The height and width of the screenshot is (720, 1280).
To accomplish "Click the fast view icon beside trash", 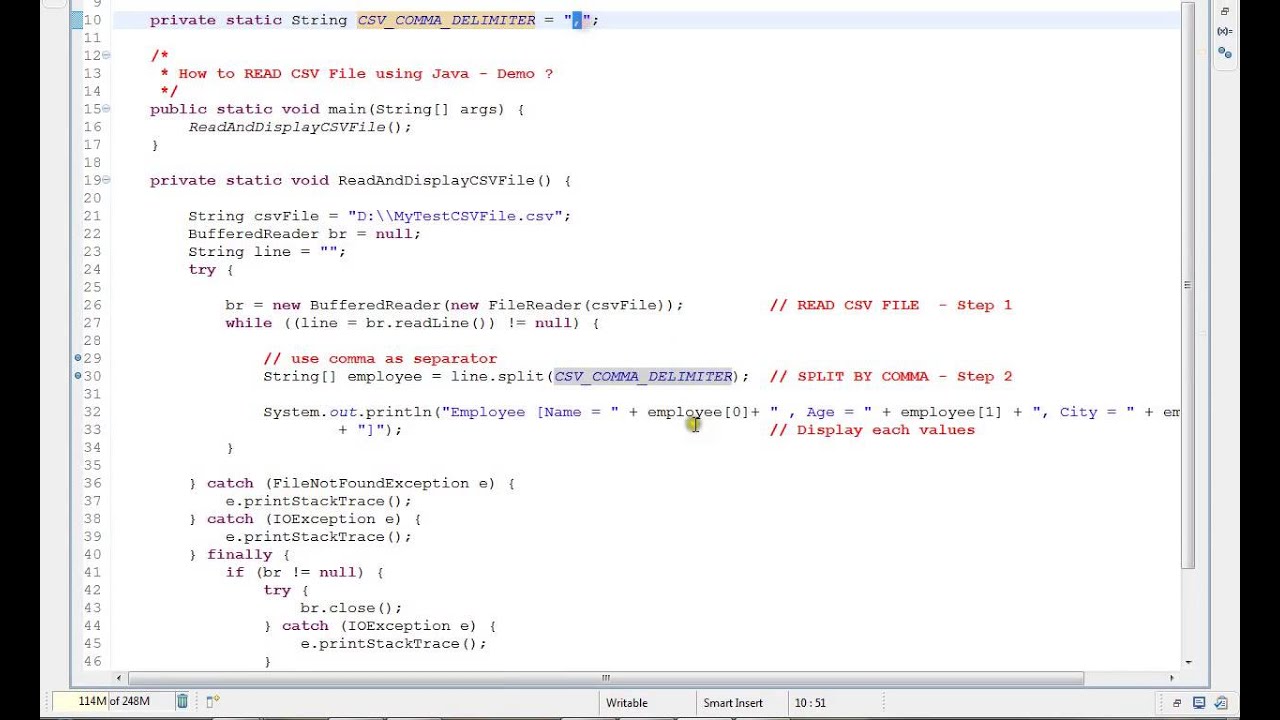I will point(212,701).
